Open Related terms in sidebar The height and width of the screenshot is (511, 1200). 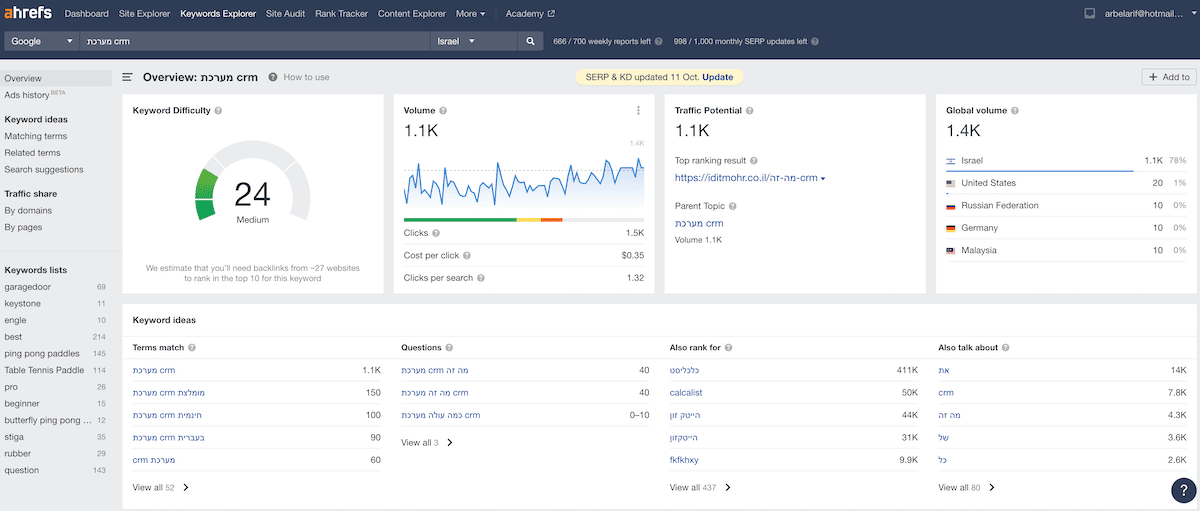pos(32,153)
